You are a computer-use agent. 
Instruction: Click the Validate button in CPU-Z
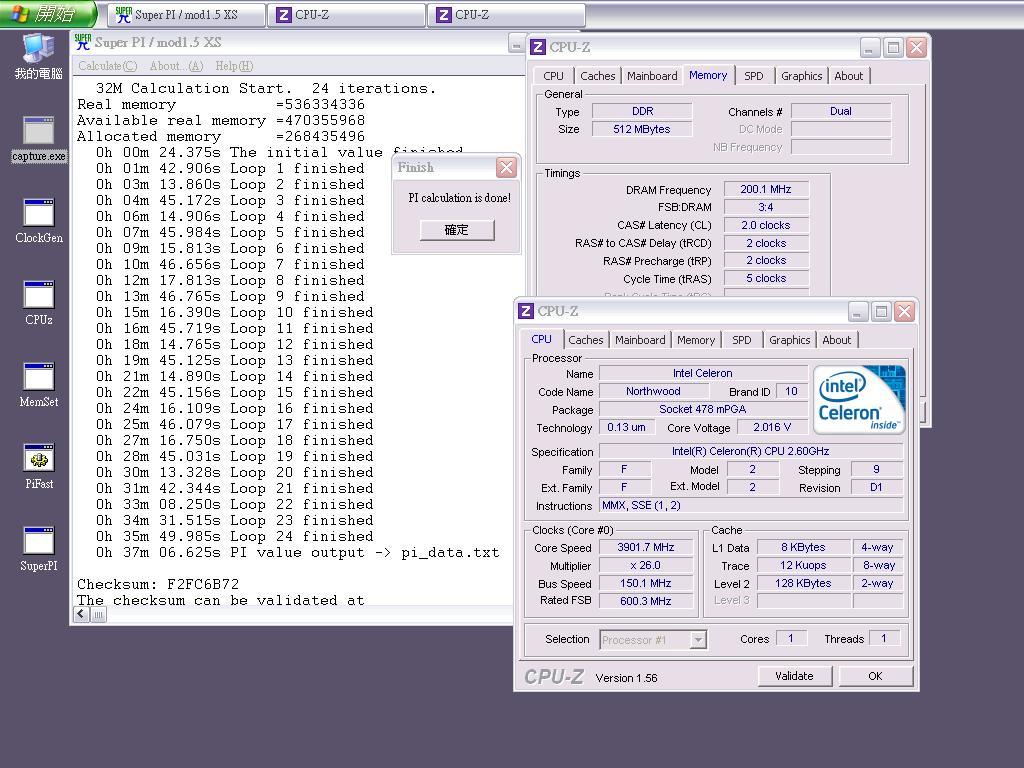[x=795, y=676]
